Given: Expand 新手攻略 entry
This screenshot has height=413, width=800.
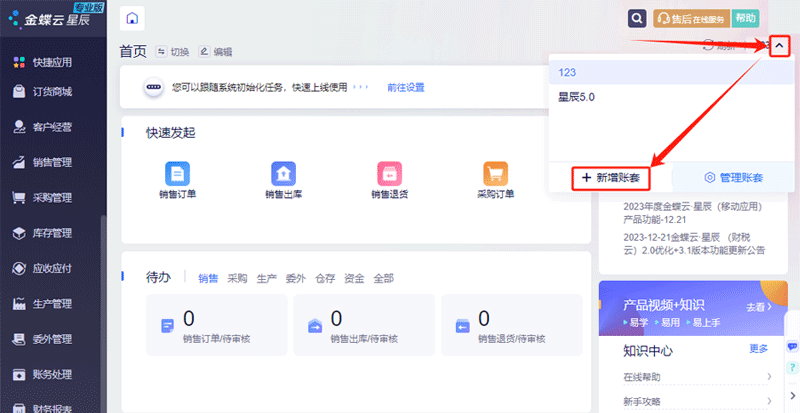Looking at the screenshot, I should coord(697,402).
